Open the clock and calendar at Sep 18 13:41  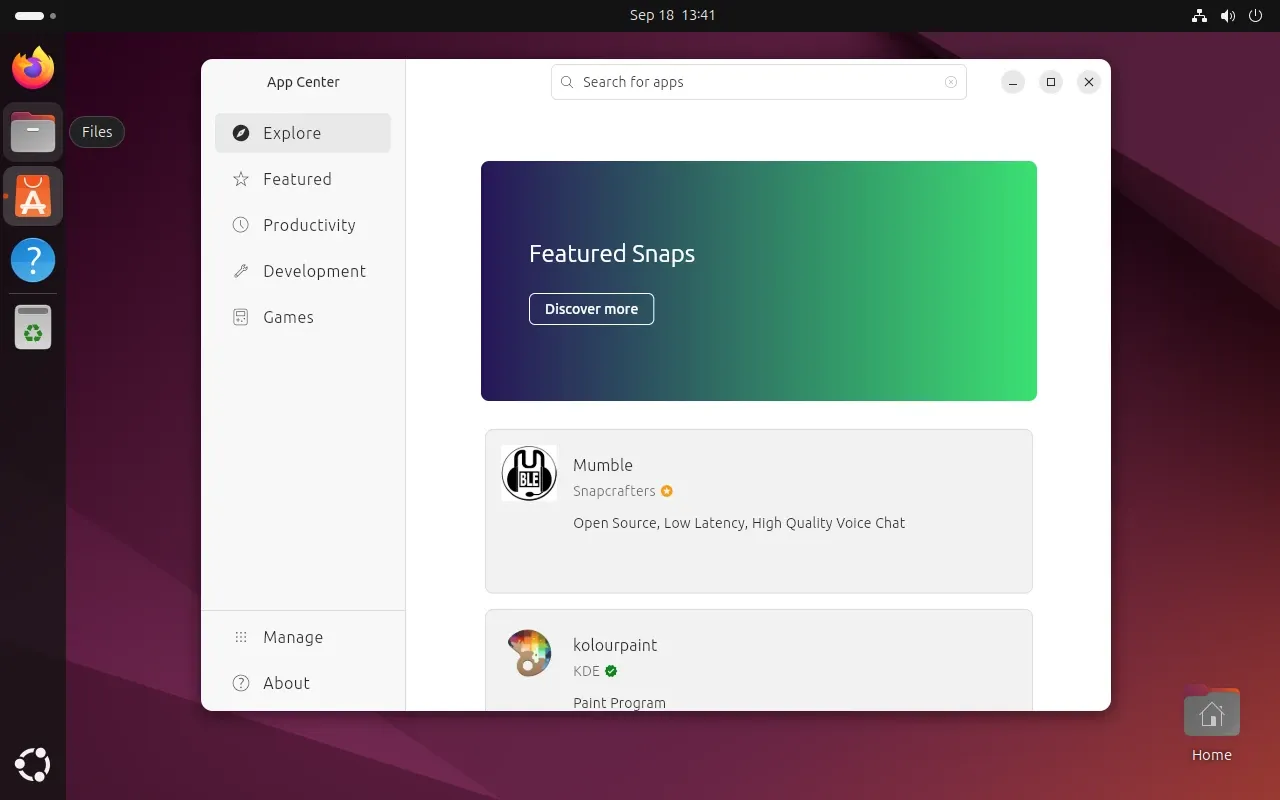coord(672,15)
